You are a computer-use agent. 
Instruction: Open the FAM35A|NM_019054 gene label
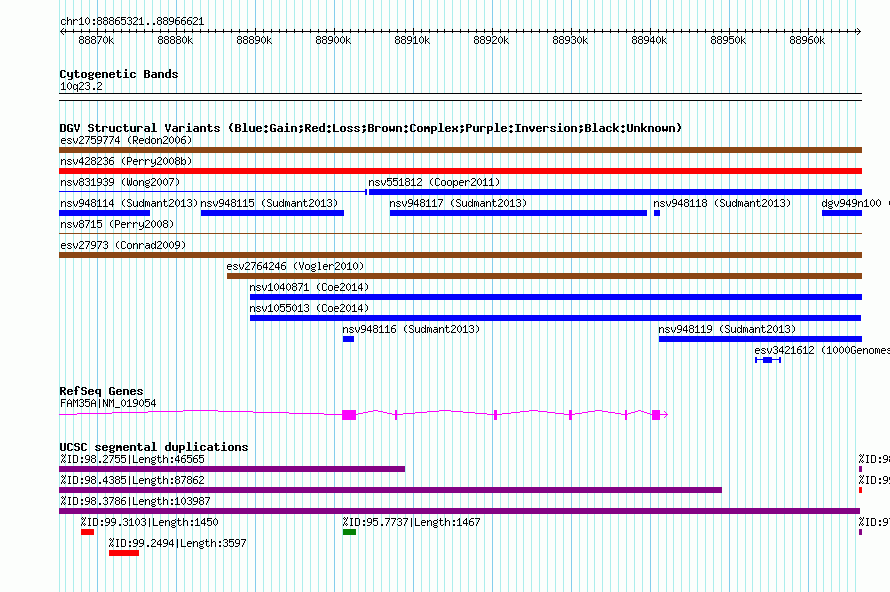pyautogui.click(x=108, y=404)
